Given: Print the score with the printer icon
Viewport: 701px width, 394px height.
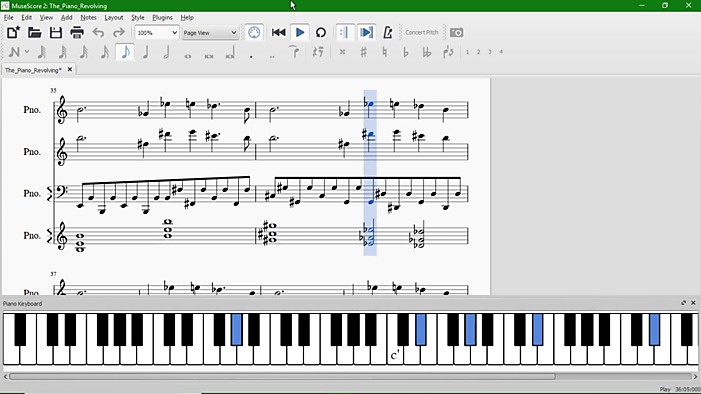Looking at the screenshot, I should tap(77, 32).
